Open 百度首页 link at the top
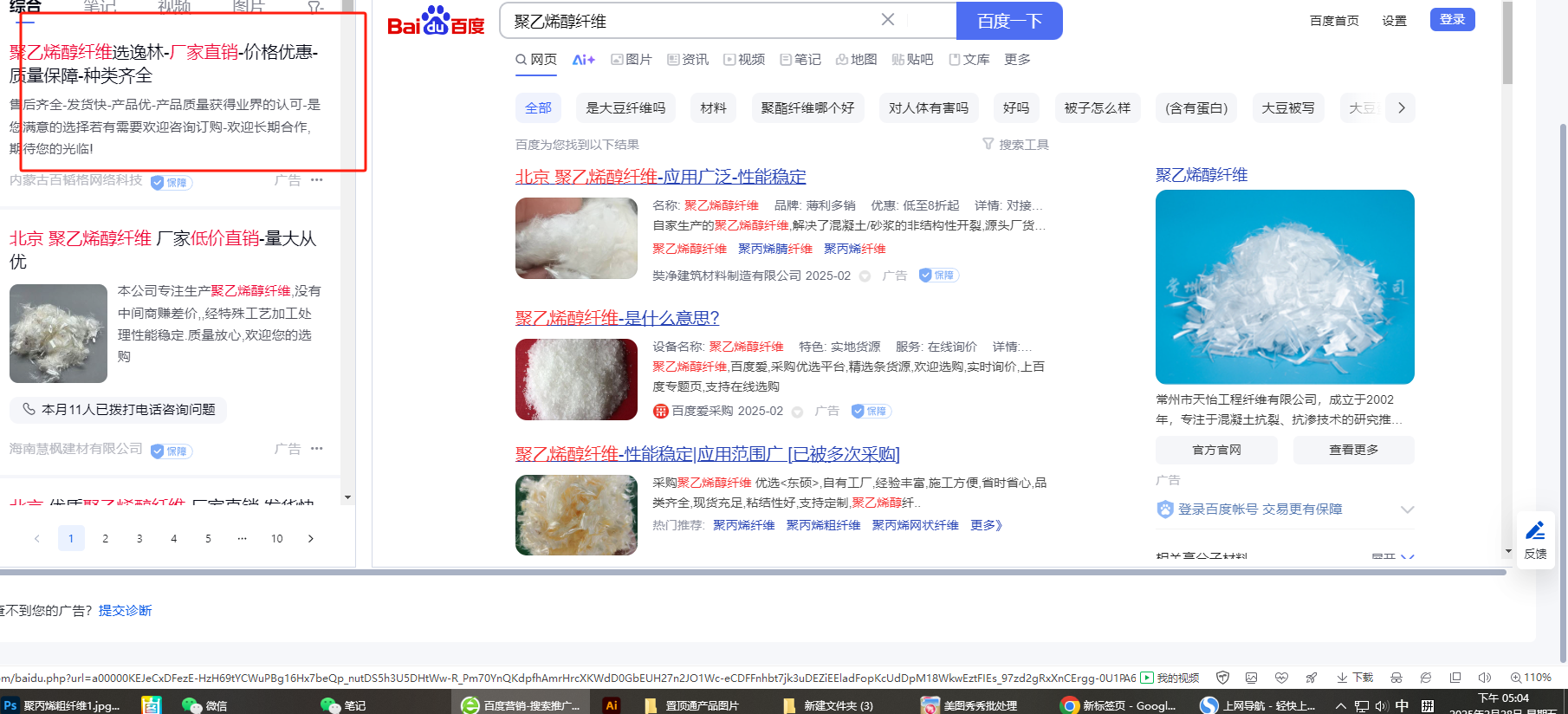The height and width of the screenshot is (714, 1568). tap(1334, 21)
